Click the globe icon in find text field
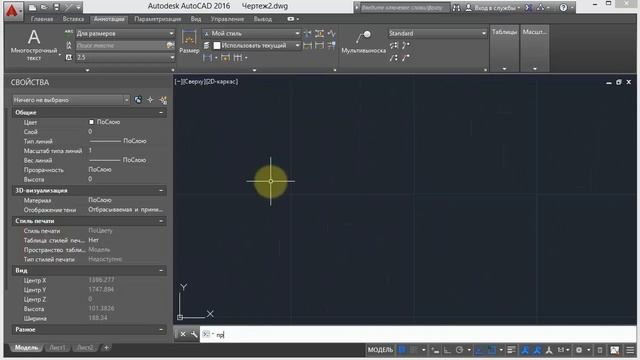The height and width of the screenshot is (360, 640). pos(170,45)
